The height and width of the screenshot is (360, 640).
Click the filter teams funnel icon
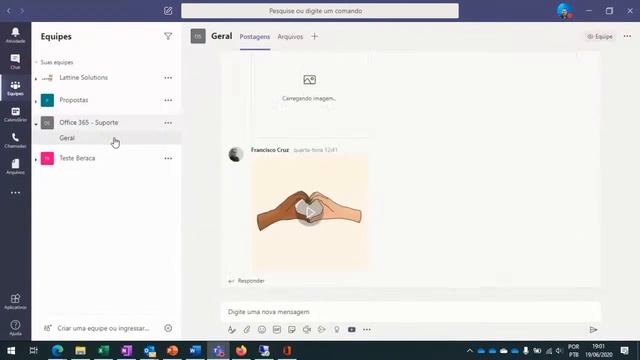click(168, 36)
